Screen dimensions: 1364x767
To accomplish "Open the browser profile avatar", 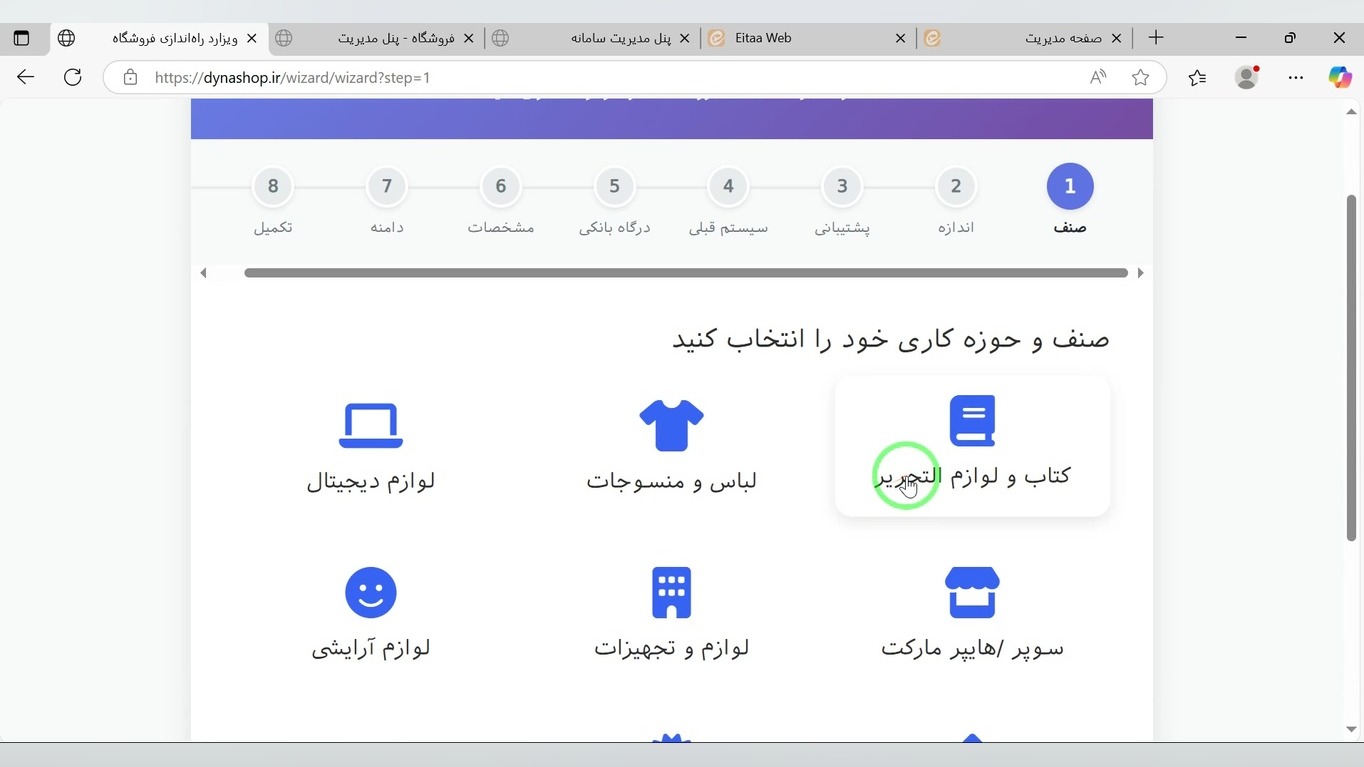I will pyautogui.click(x=1246, y=77).
